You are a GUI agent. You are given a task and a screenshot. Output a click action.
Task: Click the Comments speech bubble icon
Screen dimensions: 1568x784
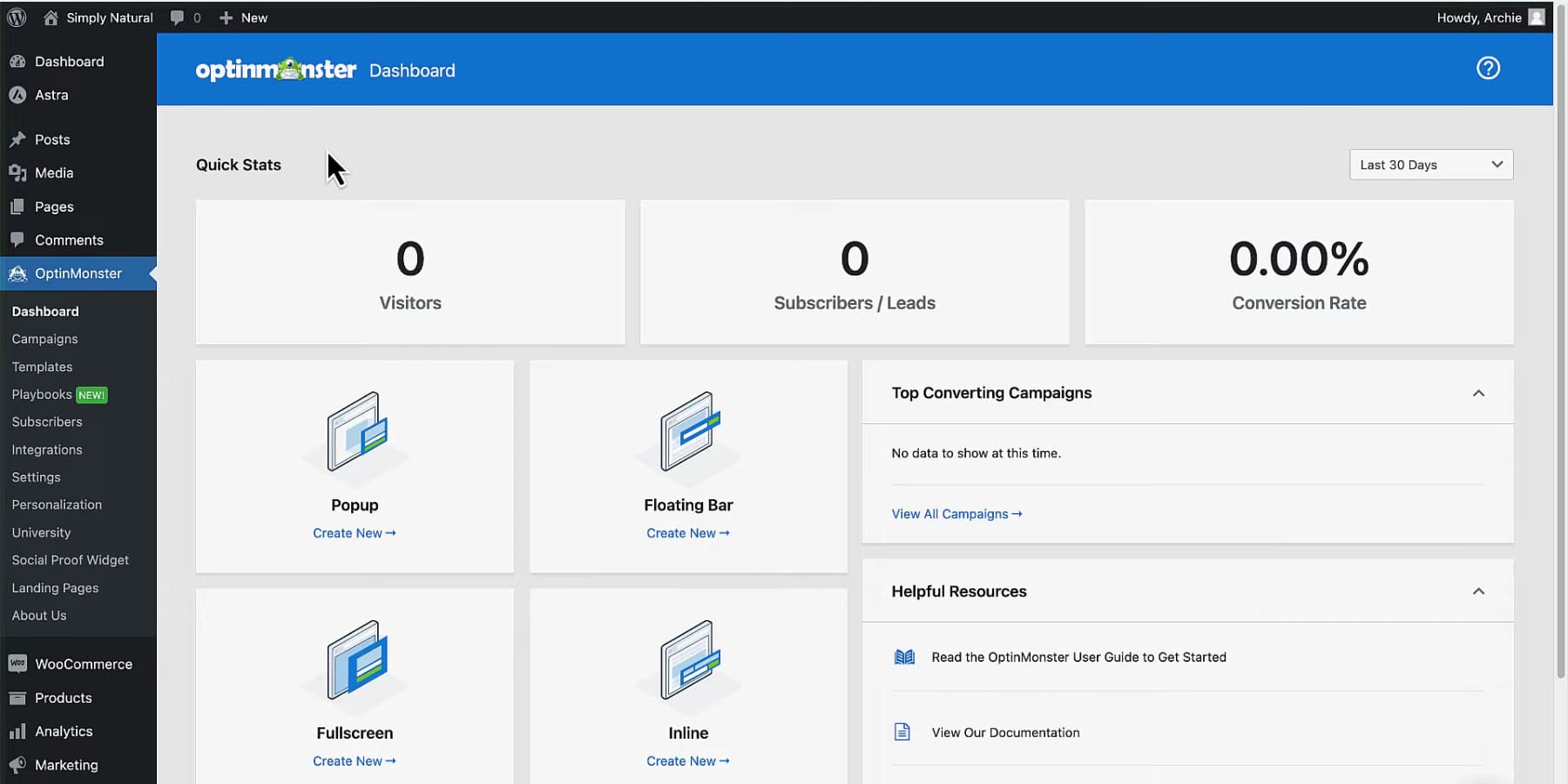coord(18,240)
